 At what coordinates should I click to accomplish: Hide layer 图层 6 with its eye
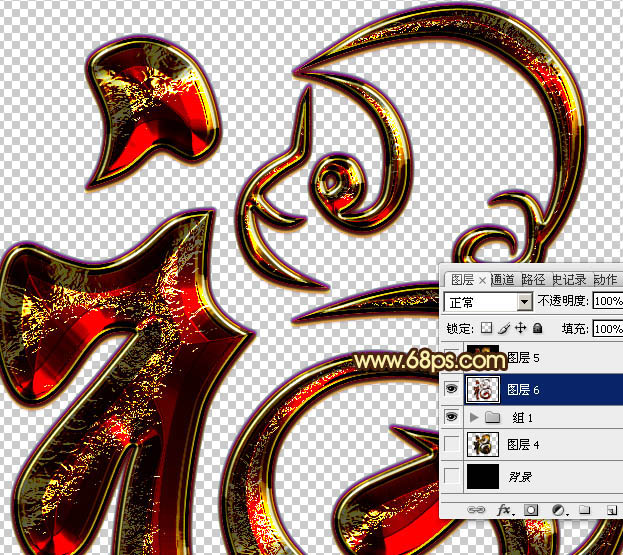coord(451,389)
